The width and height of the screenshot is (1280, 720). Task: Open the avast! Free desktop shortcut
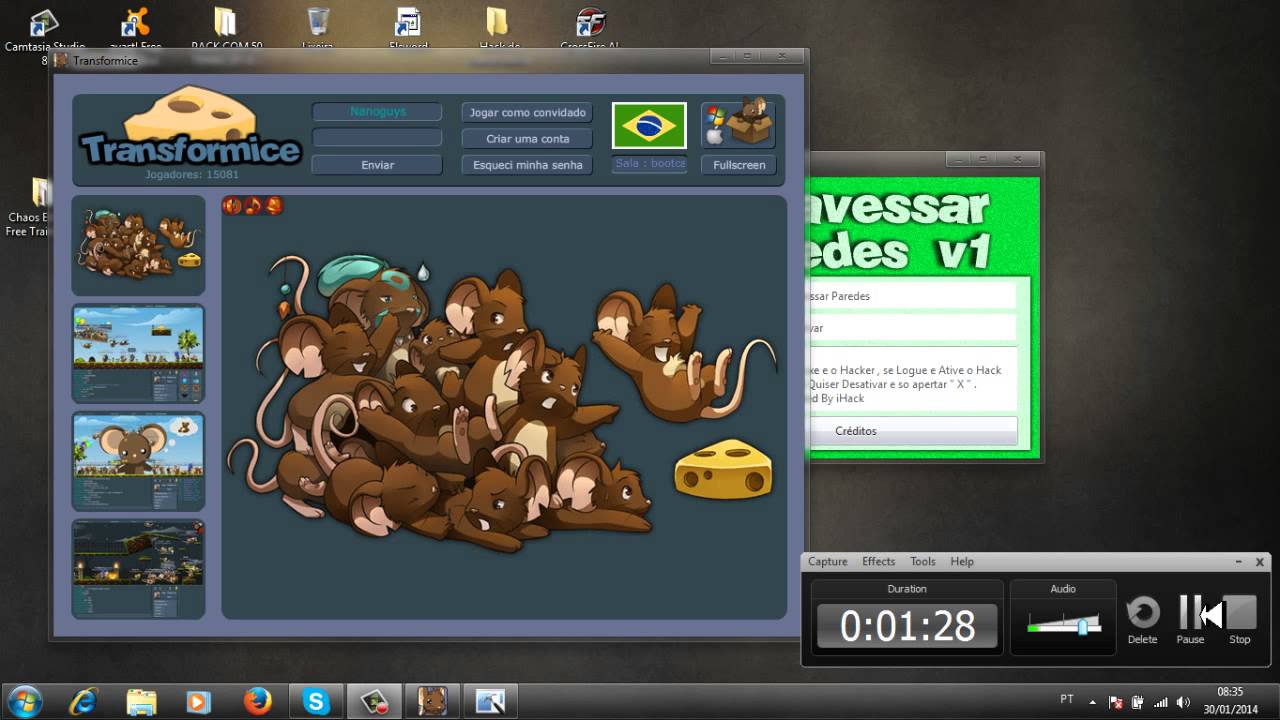[134, 30]
